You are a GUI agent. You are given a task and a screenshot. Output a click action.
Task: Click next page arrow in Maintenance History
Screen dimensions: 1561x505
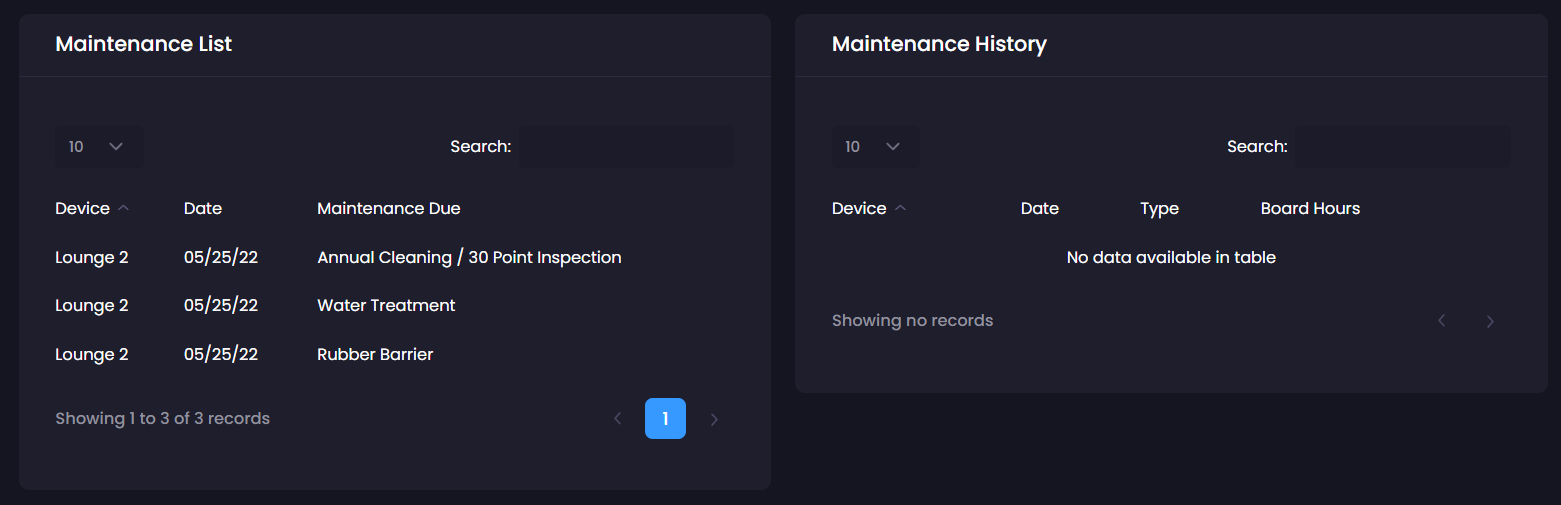click(x=1490, y=321)
